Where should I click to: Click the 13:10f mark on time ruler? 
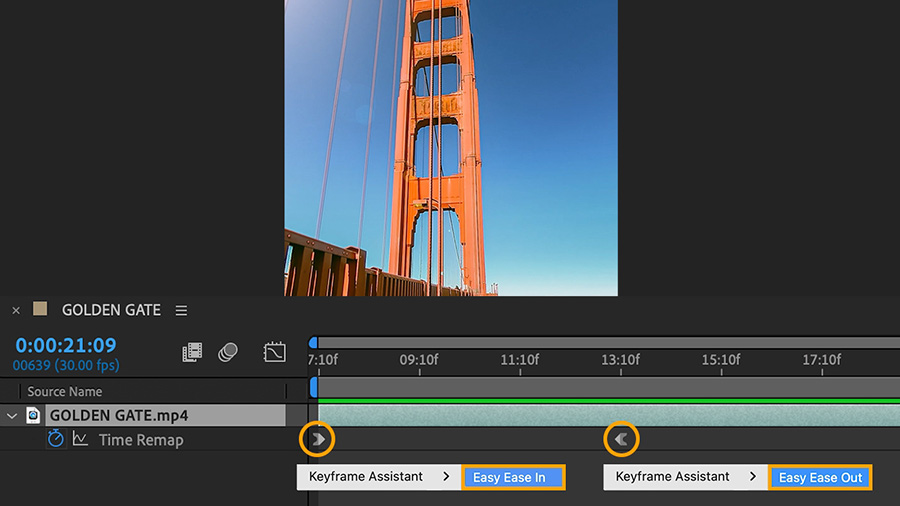tap(620, 360)
